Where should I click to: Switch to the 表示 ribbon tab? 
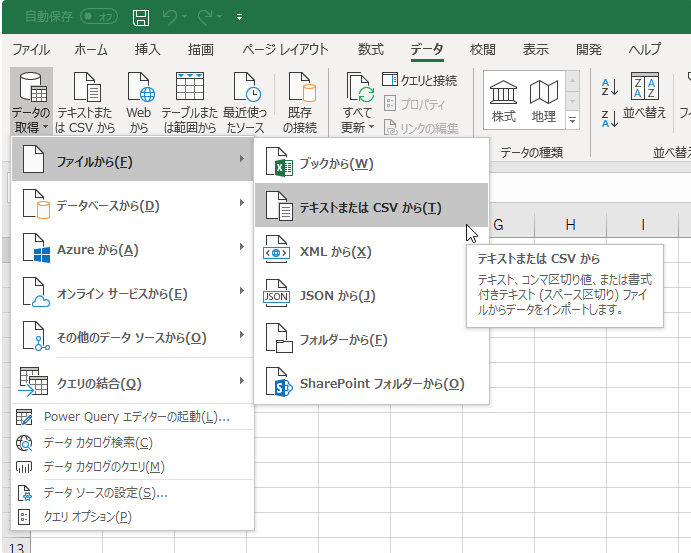536,49
